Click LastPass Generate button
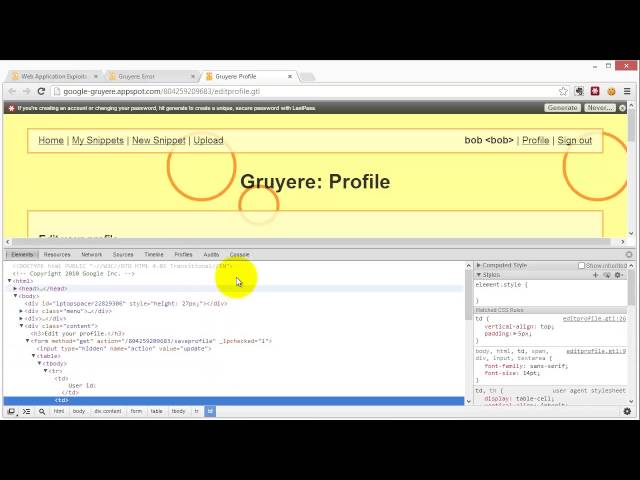Image resolution: width=640 pixels, height=480 pixels. coord(562,108)
